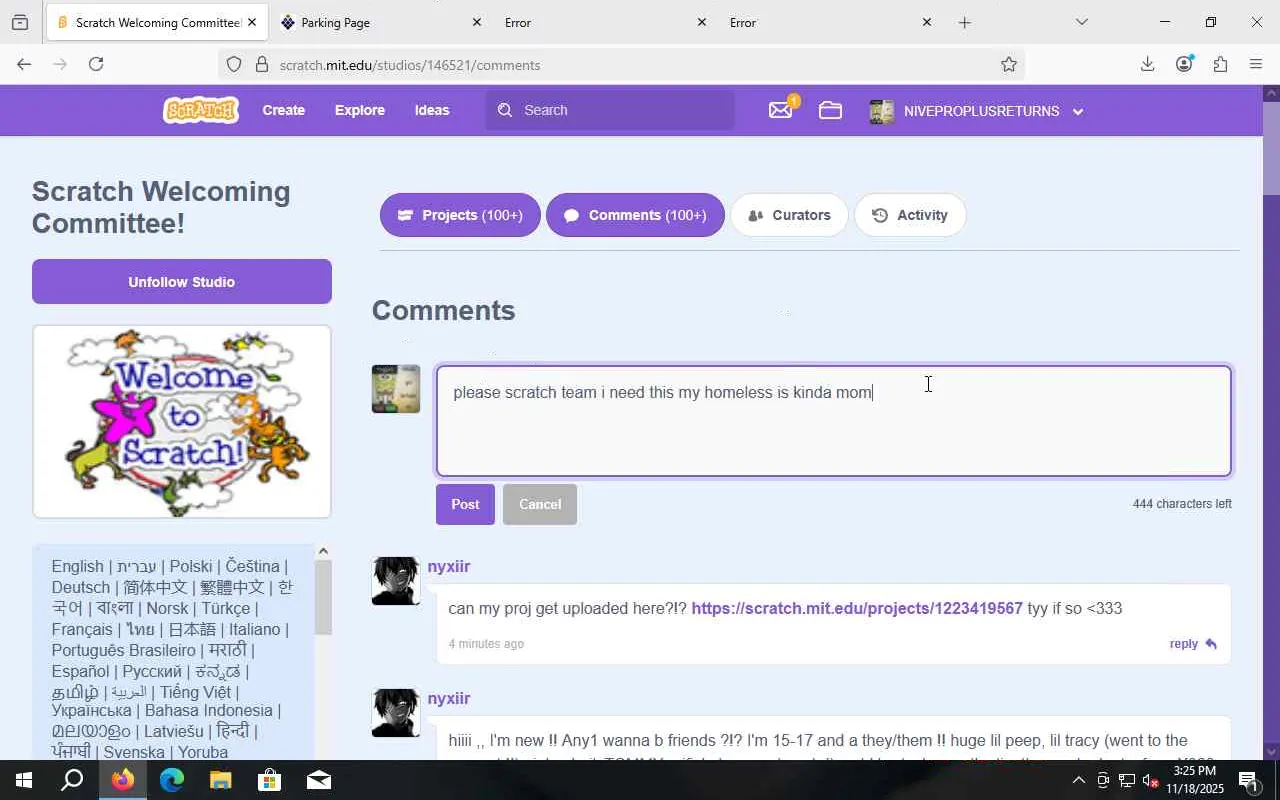Screen dimensions: 1280x800
Task: Open File Explorer from taskbar
Action: [x=220, y=780]
